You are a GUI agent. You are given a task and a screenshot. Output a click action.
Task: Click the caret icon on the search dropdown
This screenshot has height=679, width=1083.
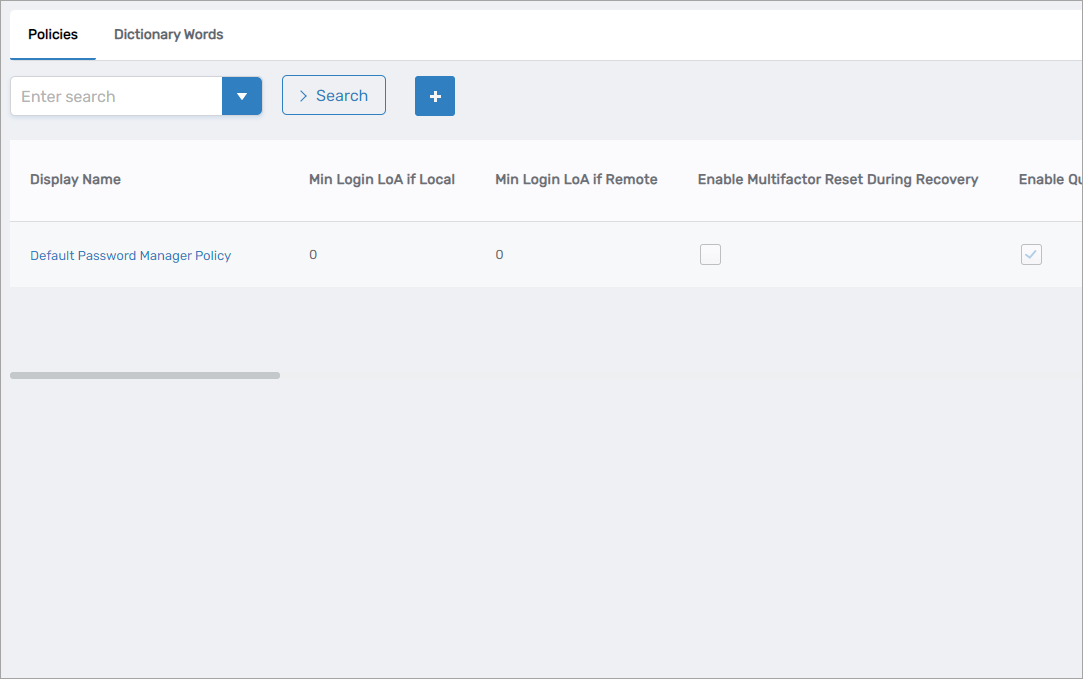click(x=242, y=95)
